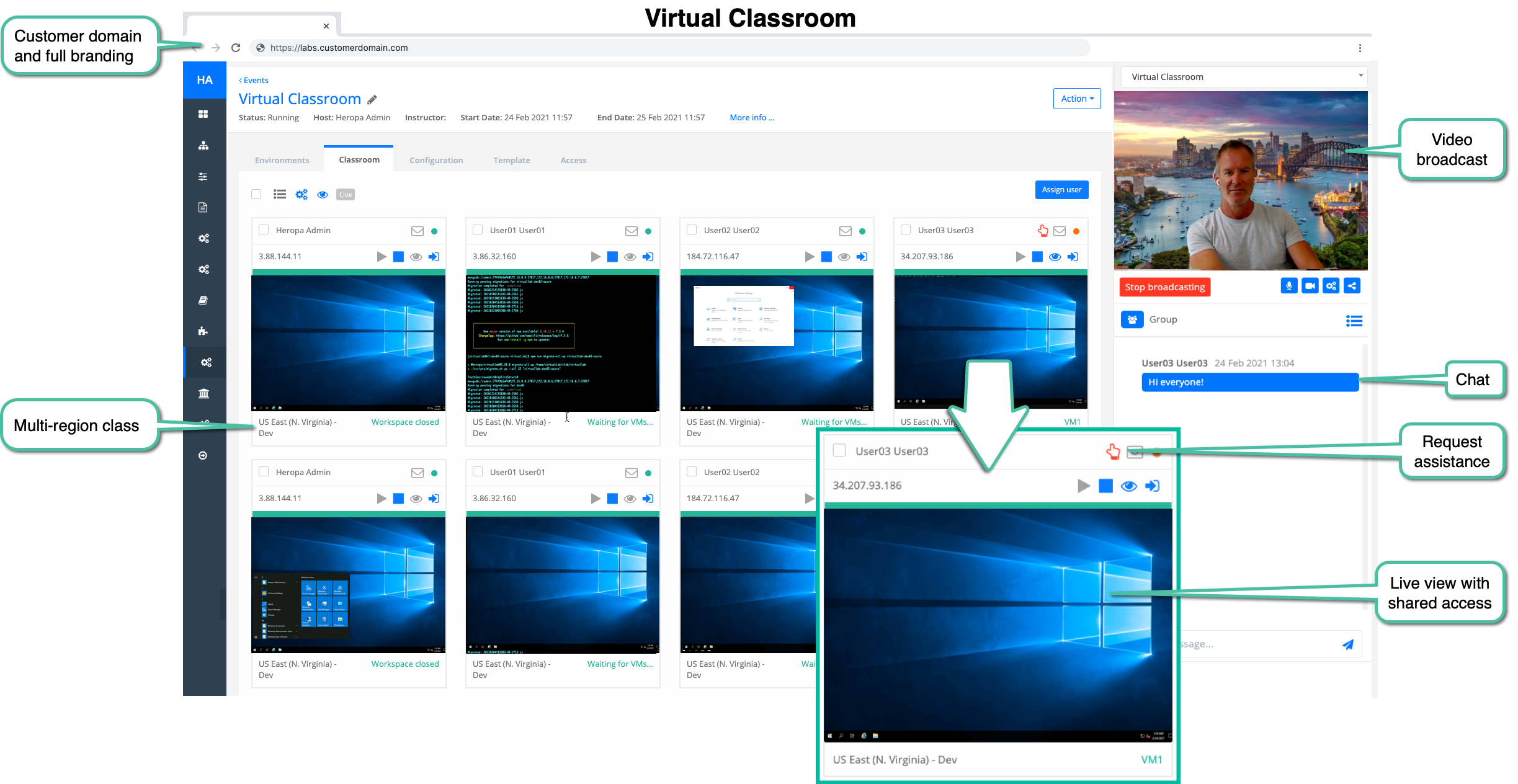1518x784 pixels.
Task: Click the microphone icon under video broadcast
Action: pyautogui.click(x=1288, y=286)
